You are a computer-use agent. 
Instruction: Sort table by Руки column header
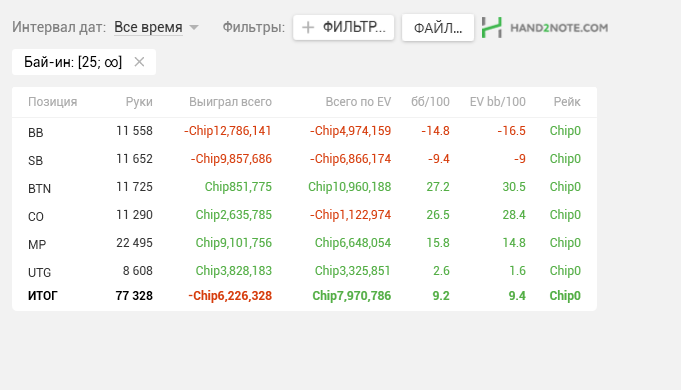[x=139, y=102]
